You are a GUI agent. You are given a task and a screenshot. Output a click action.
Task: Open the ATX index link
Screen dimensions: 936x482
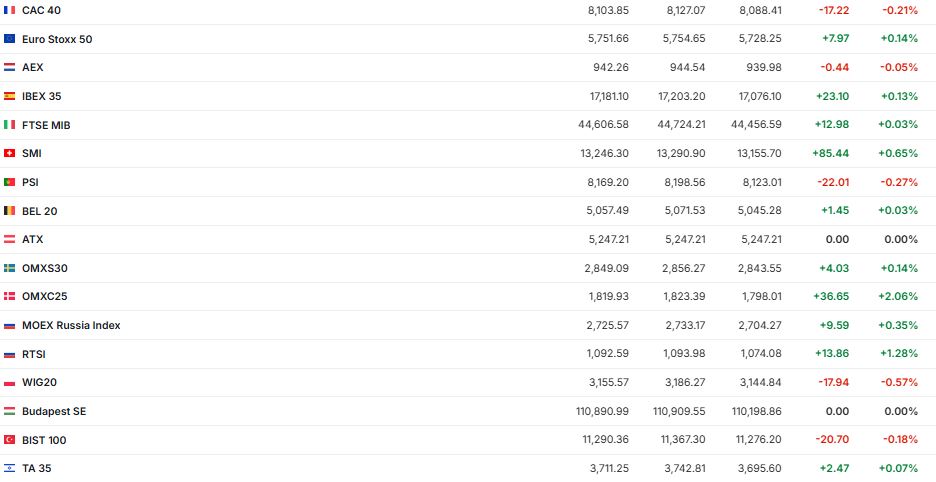[x=33, y=239]
